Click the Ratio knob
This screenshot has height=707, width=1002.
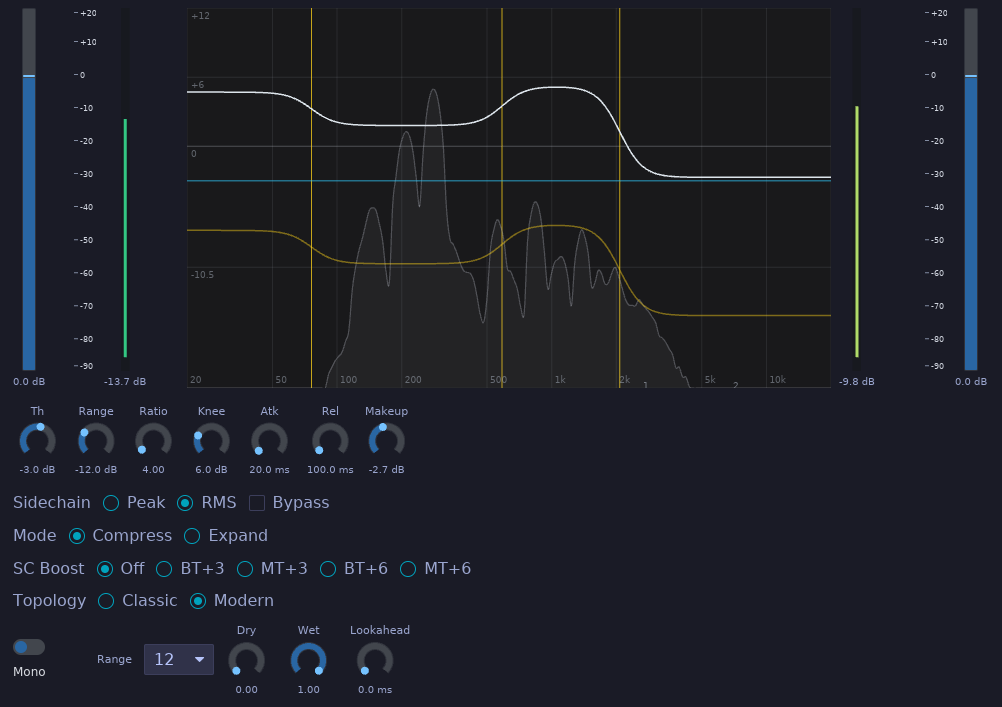pos(153,440)
